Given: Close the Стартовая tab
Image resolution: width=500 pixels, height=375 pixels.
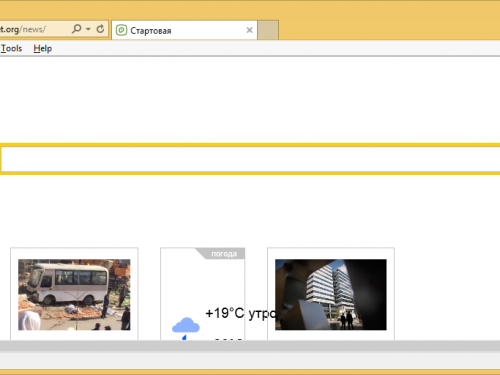Looking at the screenshot, I should [x=249, y=30].
